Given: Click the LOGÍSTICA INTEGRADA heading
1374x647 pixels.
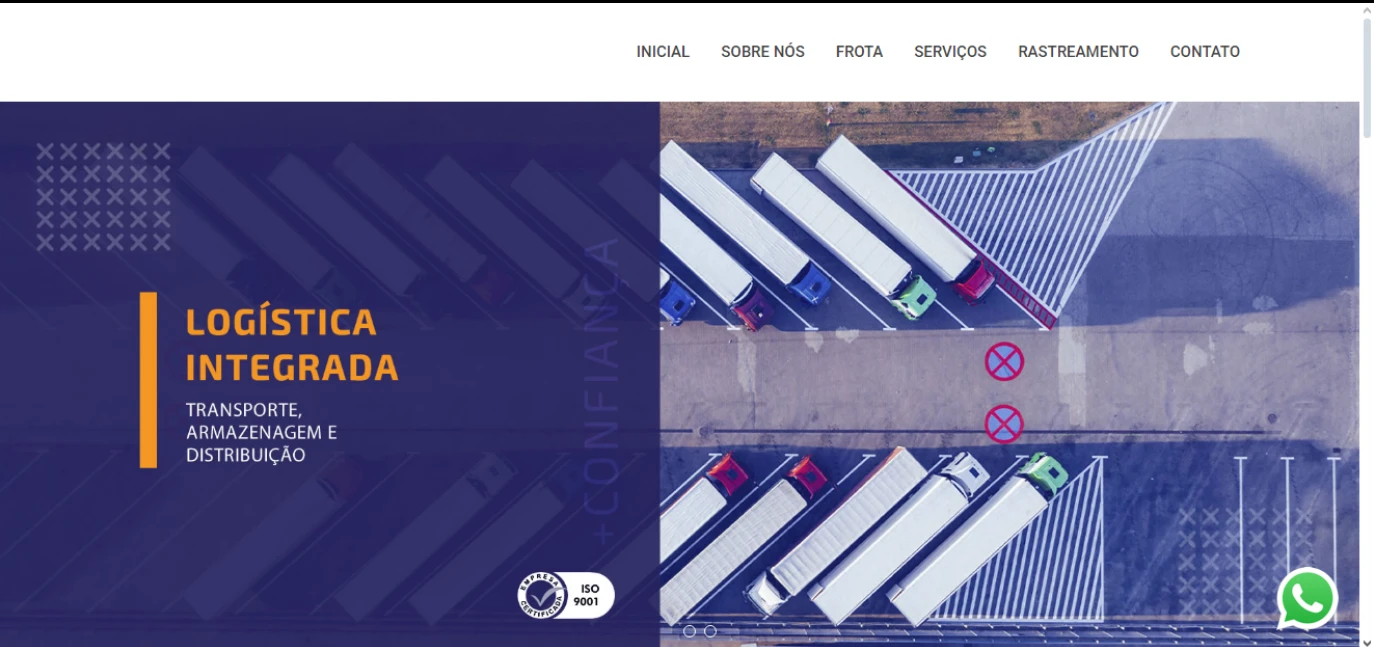Looking at the screenshot, I should 292,345.
